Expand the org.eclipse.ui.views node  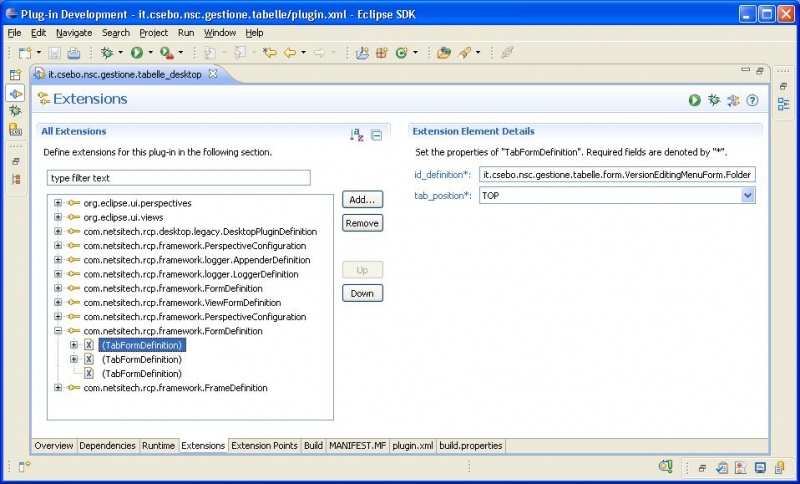click(x=58, y=217)
